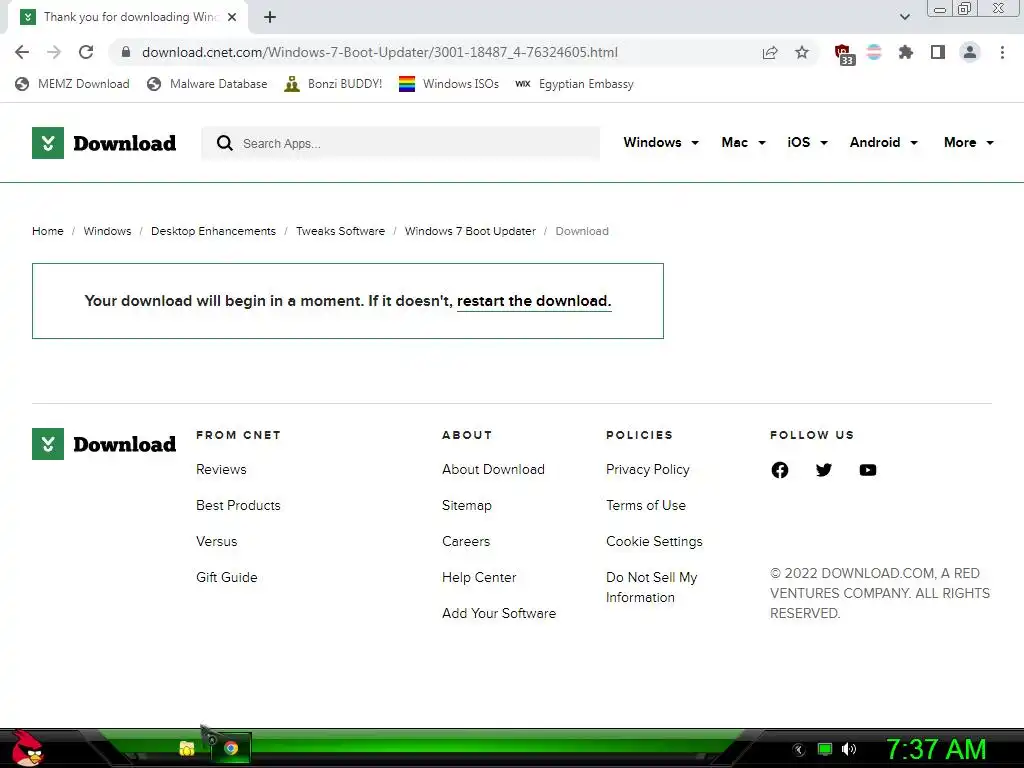Open the Help Center footer link

[x=479, y=577]
